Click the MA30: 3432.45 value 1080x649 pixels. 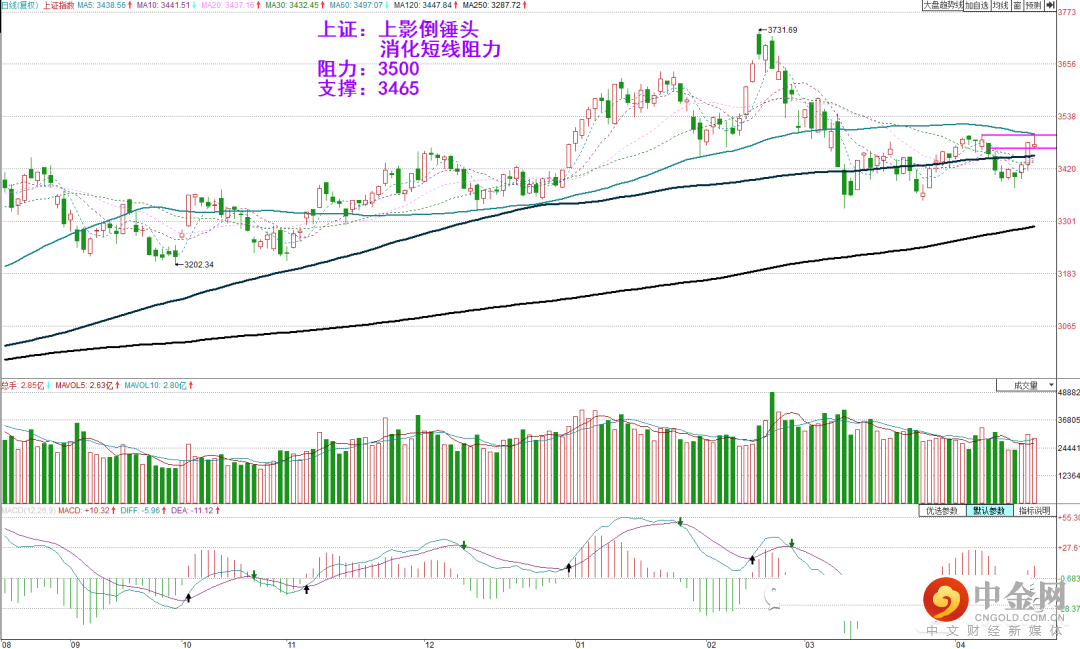pyautogui.click(x=292, y=5)
